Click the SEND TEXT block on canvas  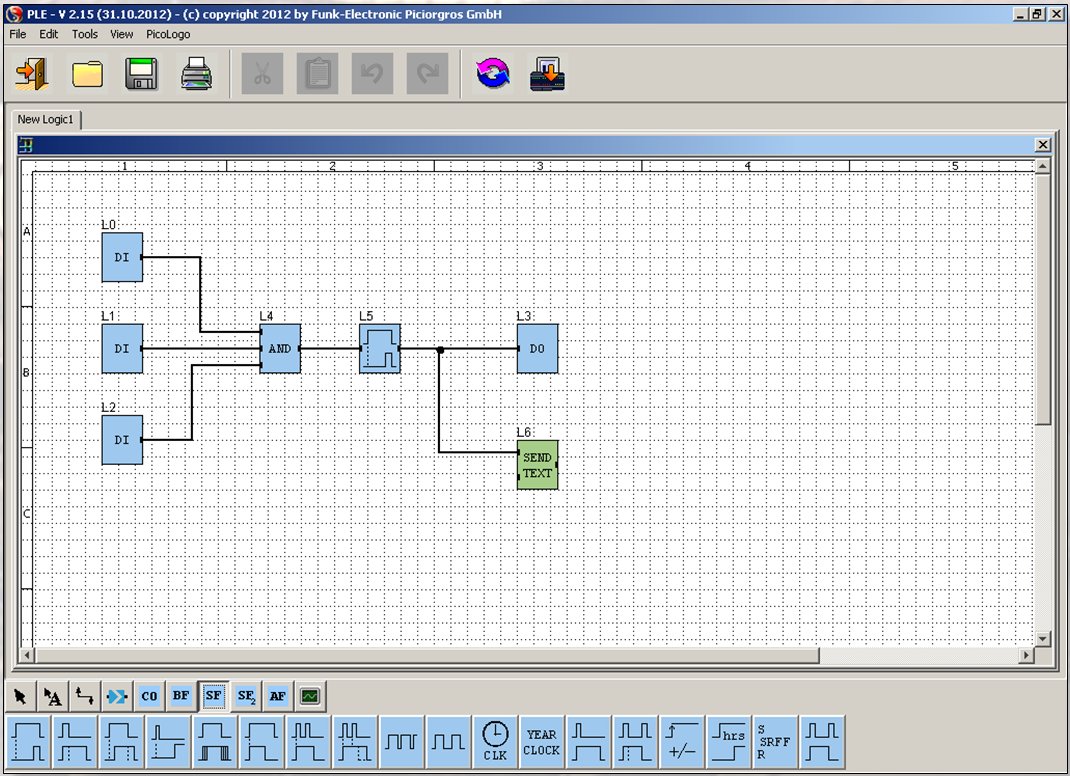pos(537,465)
